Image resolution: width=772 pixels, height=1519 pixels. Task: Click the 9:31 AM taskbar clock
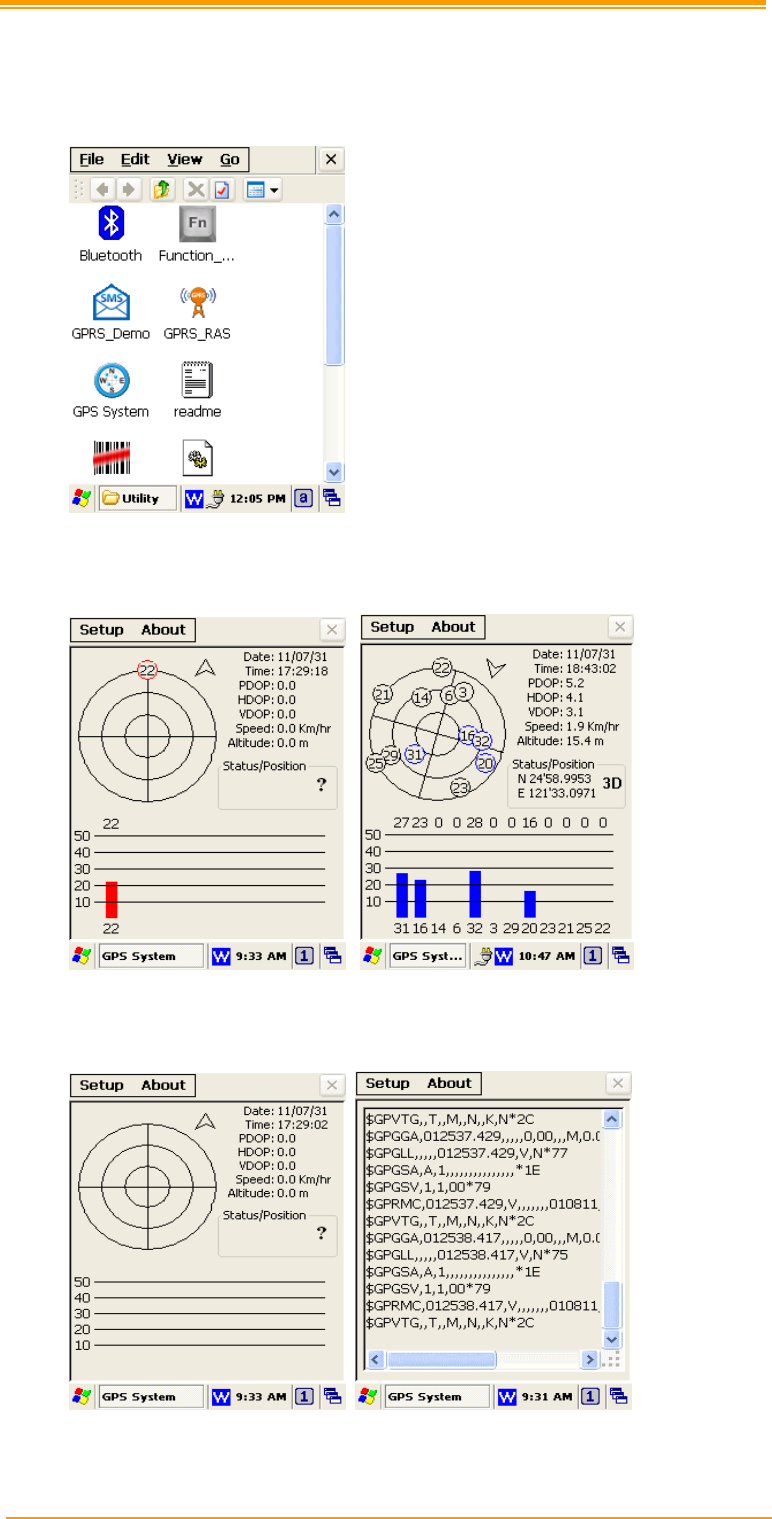click(546, 1397)
